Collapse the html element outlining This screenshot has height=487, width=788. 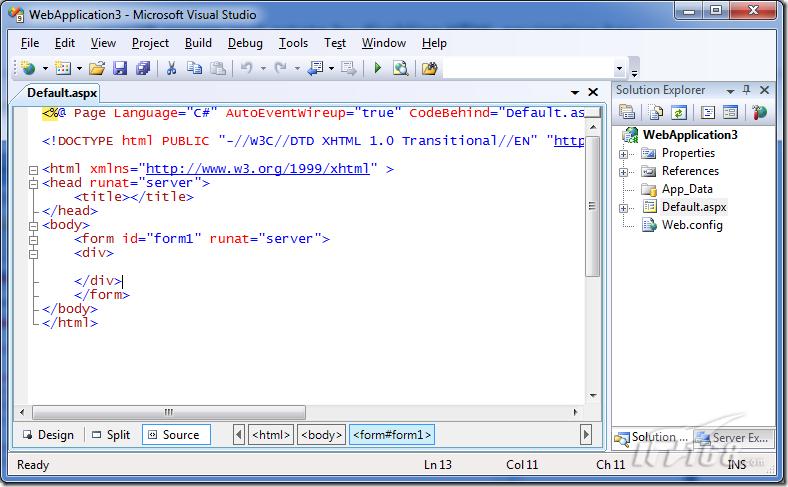(33, 170)
